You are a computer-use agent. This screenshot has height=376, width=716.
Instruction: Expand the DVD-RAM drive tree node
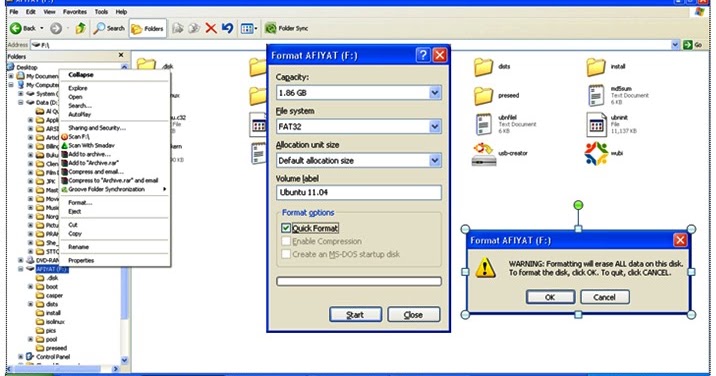tap(21, 260)
